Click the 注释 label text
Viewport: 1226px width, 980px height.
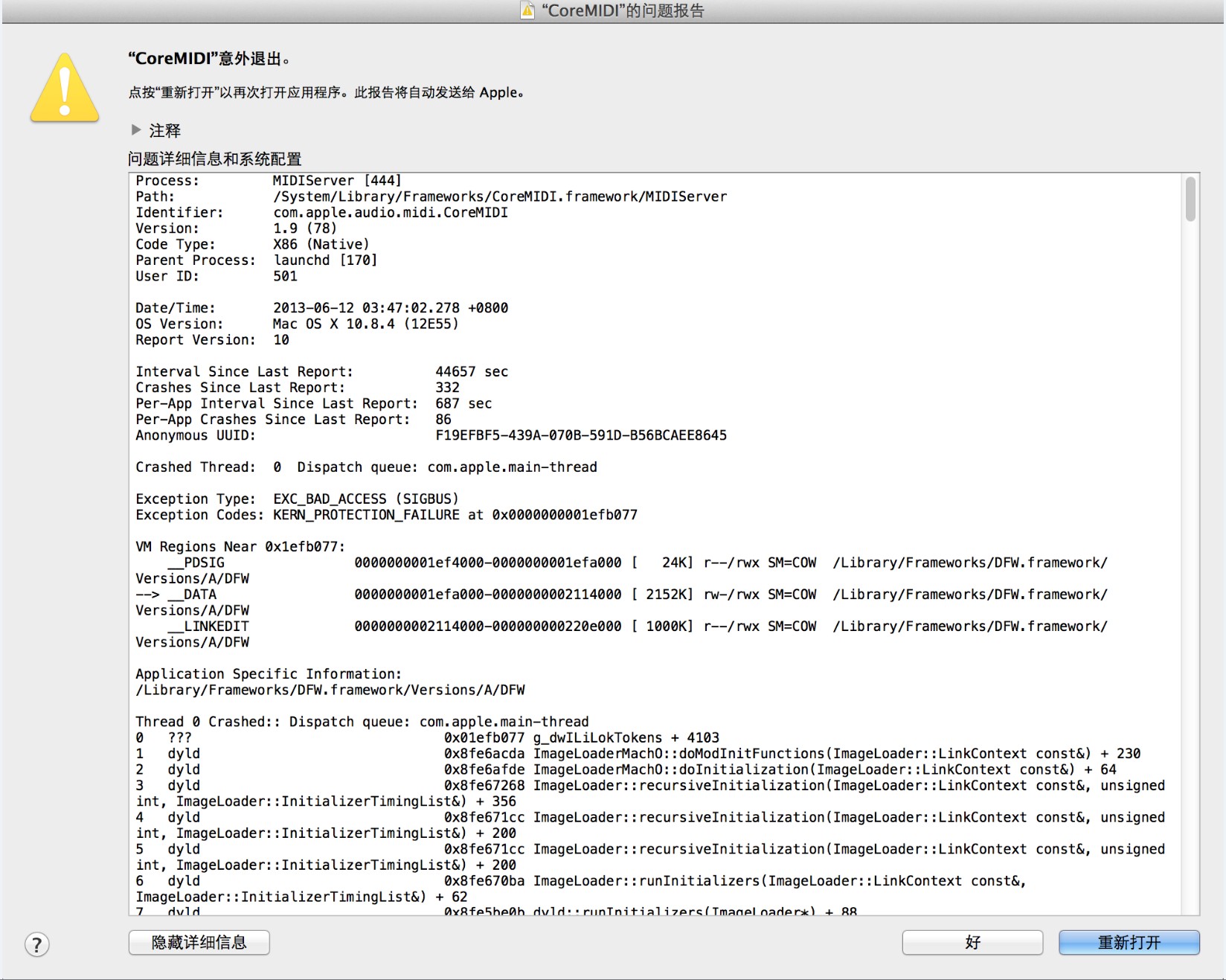165,130
